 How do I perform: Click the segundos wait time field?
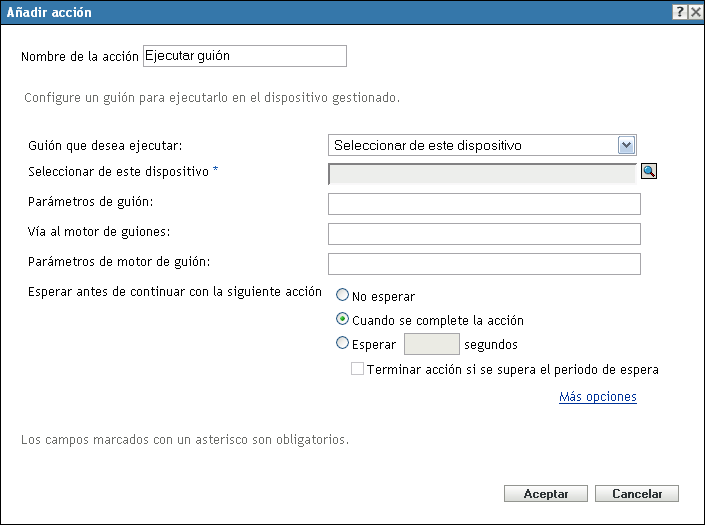pyautogui.click(x=431, y=345)
